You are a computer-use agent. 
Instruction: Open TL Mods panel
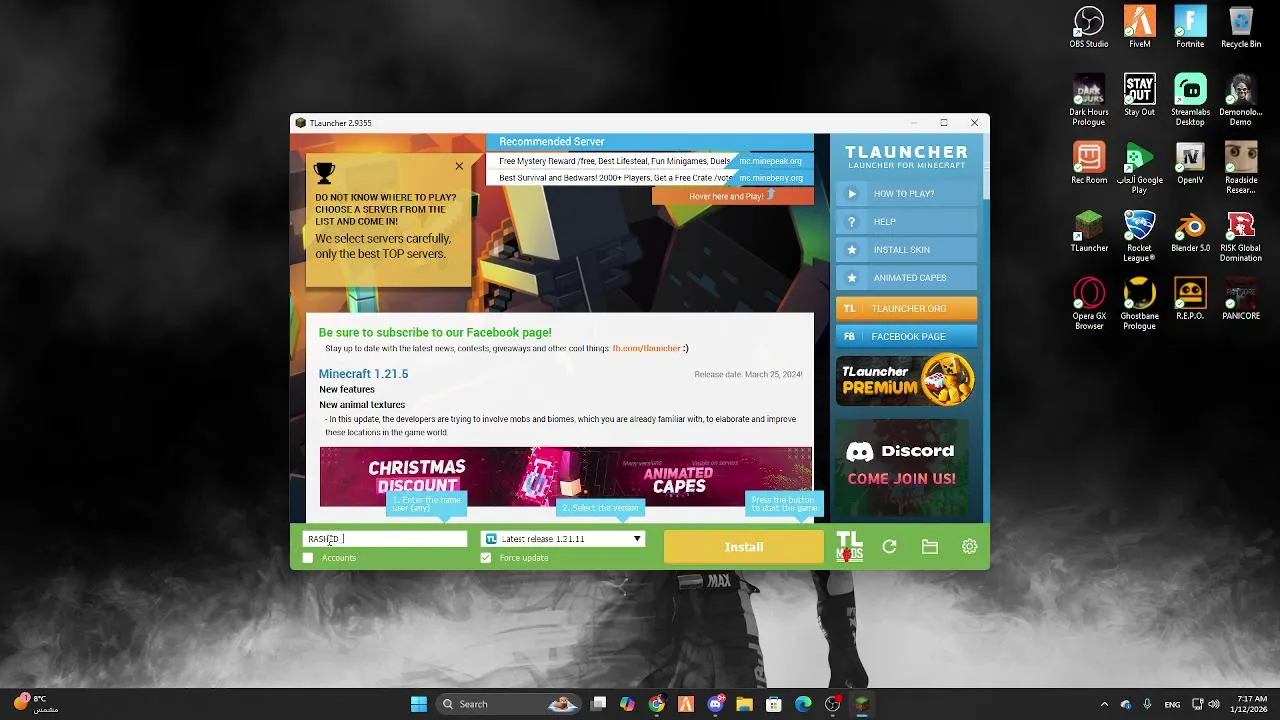[849, 547]
